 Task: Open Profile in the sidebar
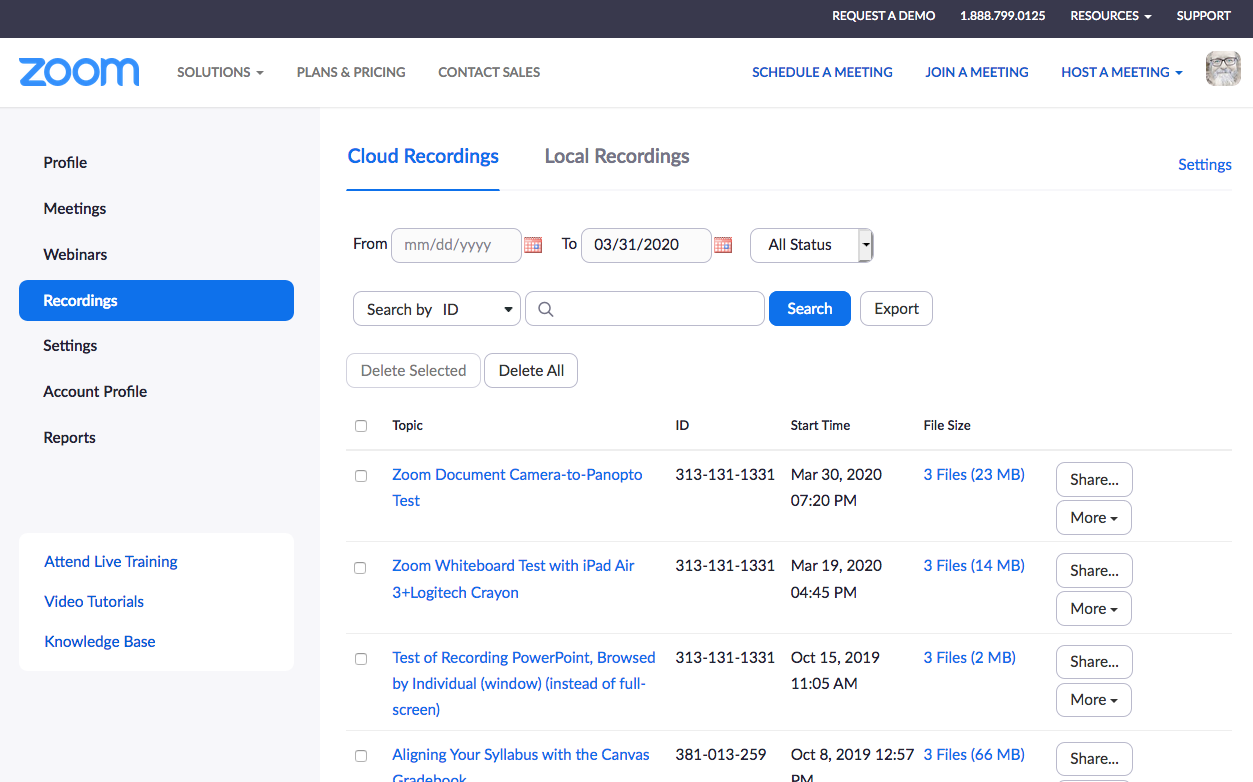point(65,163)
